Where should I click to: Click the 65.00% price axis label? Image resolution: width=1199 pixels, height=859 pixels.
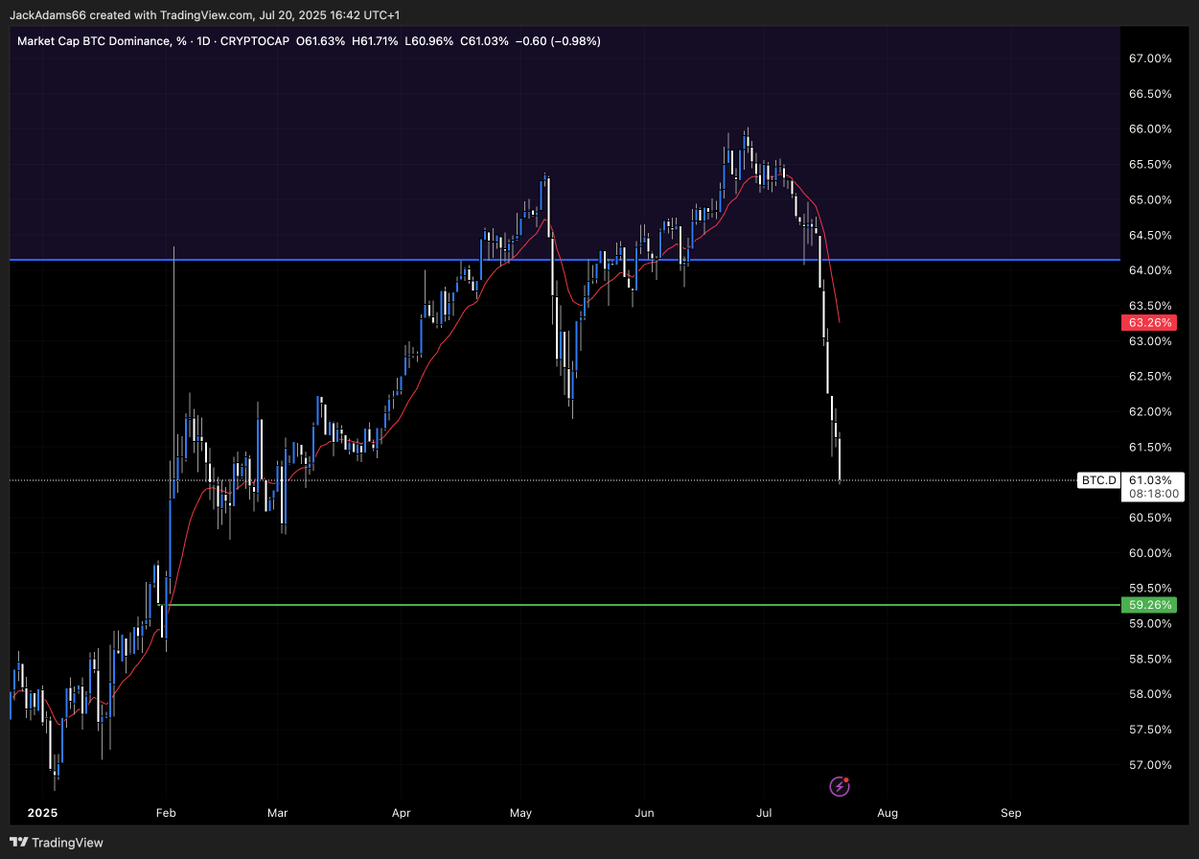pos(1150,200)
